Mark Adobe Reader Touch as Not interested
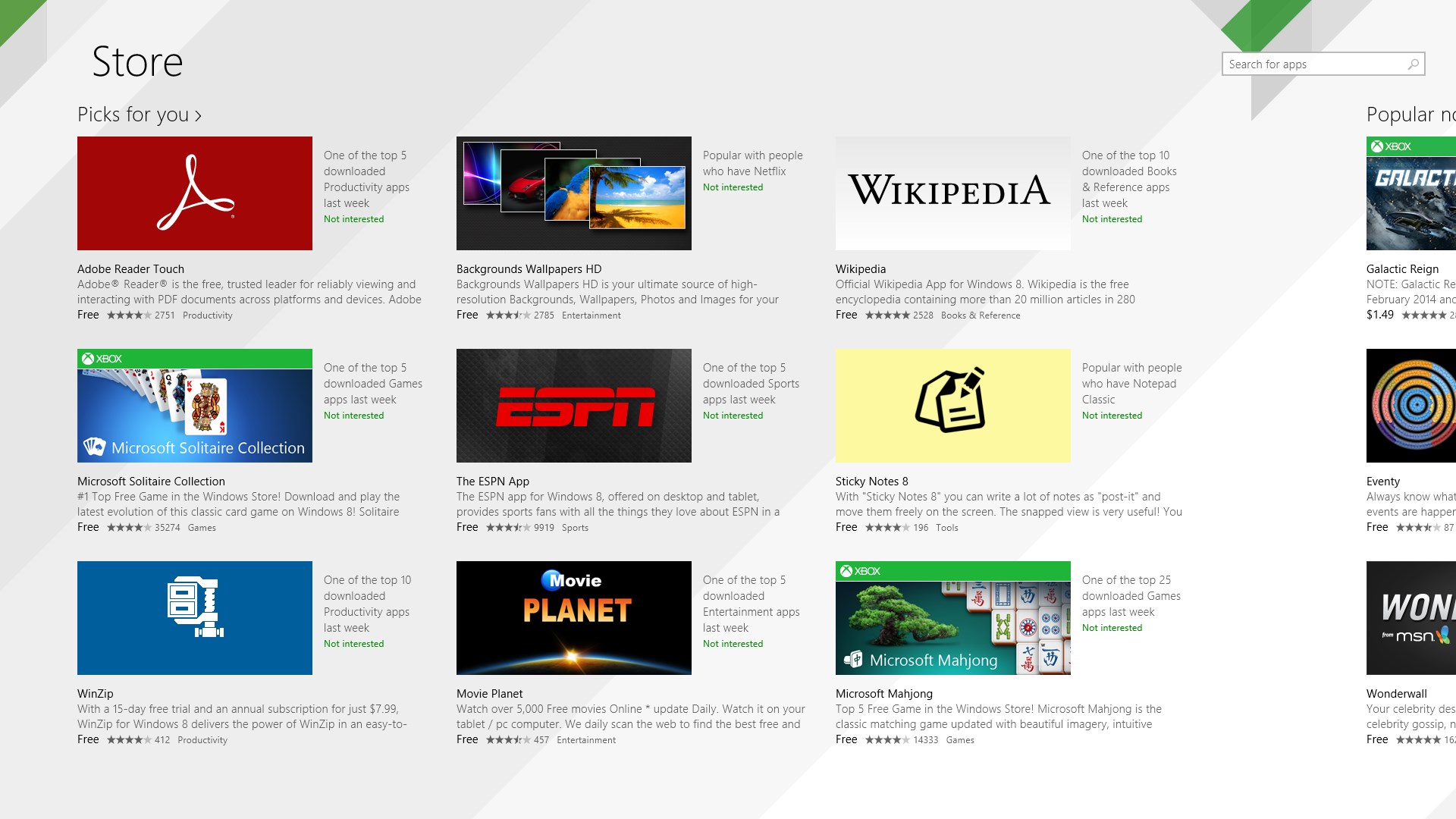This screenshot has width=1456, height=819. tap(353, 219)
